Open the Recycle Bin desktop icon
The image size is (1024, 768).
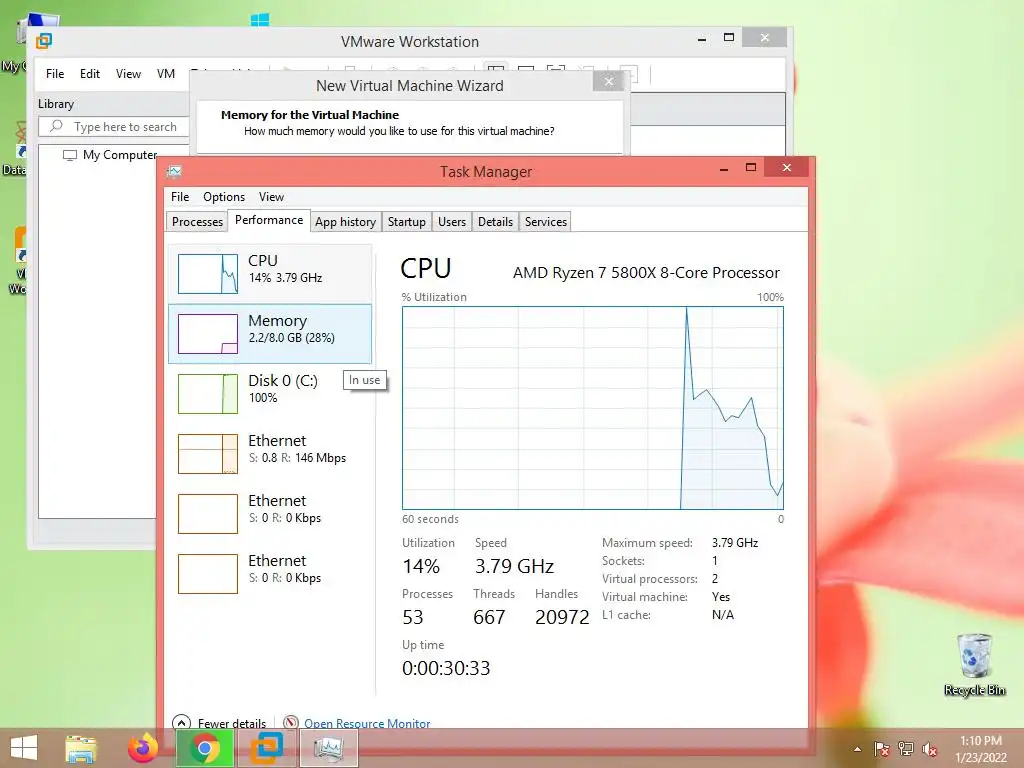974,664
